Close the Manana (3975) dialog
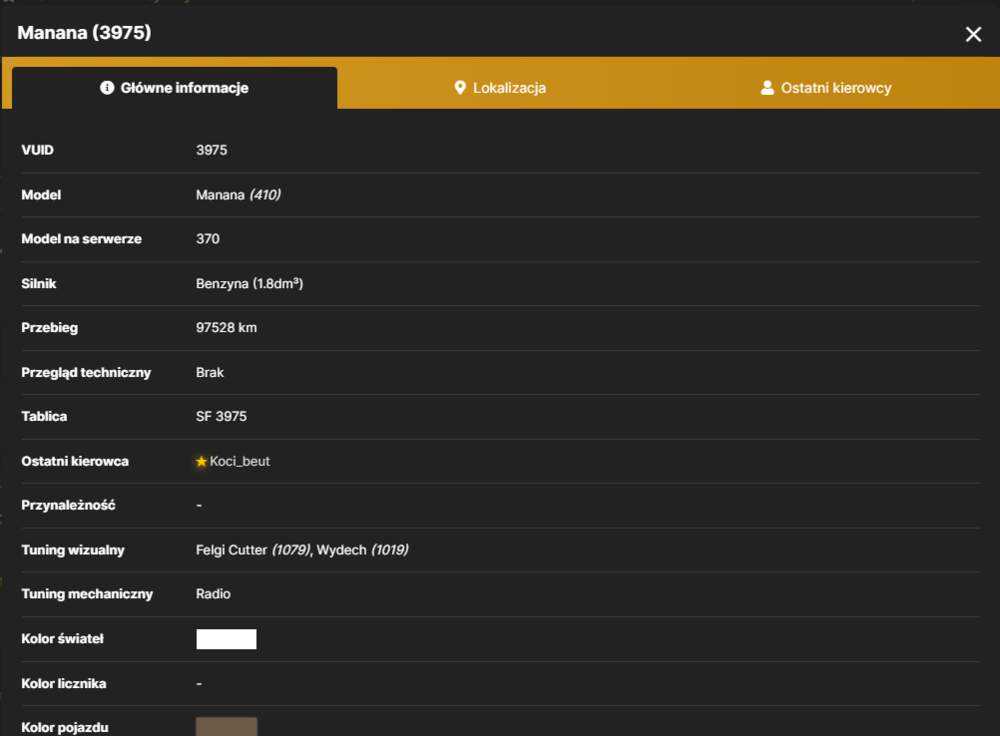The height and width of the screenshot is (736, 1000). tap(973, 34)
